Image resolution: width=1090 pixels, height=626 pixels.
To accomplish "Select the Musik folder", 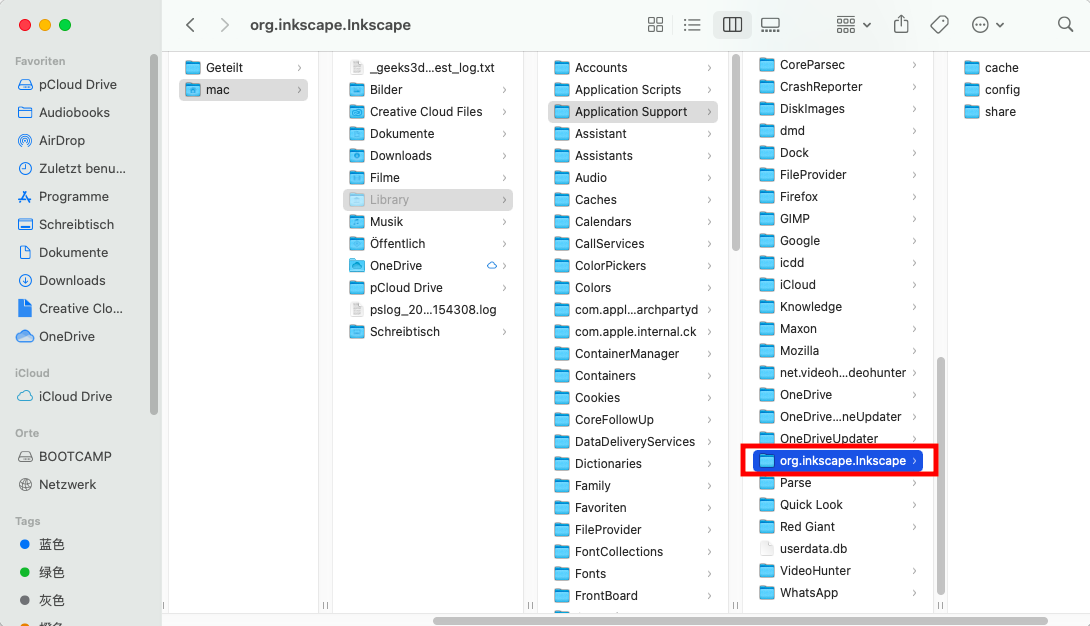I will pos(428,222).
